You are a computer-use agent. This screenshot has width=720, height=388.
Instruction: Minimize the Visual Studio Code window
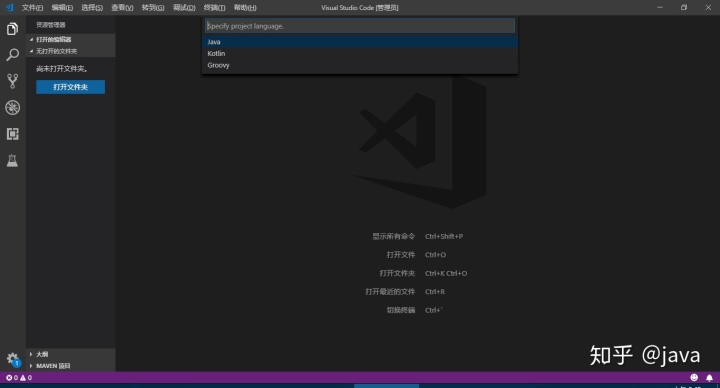[x=659, y=7]
